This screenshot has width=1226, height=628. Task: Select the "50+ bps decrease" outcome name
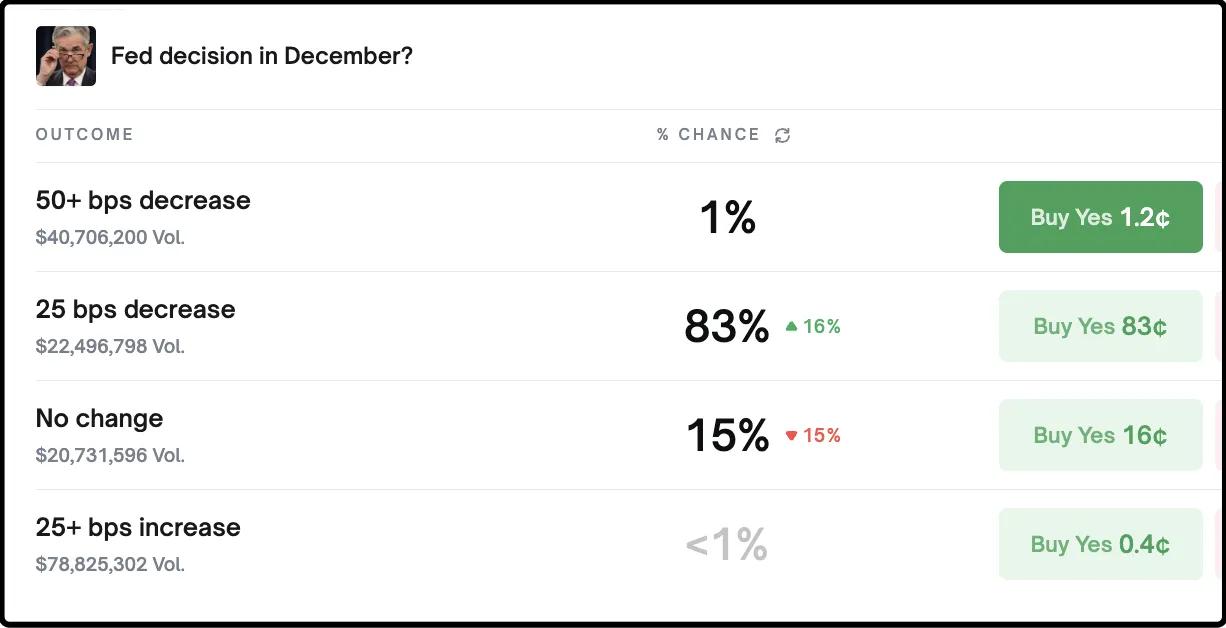[x=143, y=200]
